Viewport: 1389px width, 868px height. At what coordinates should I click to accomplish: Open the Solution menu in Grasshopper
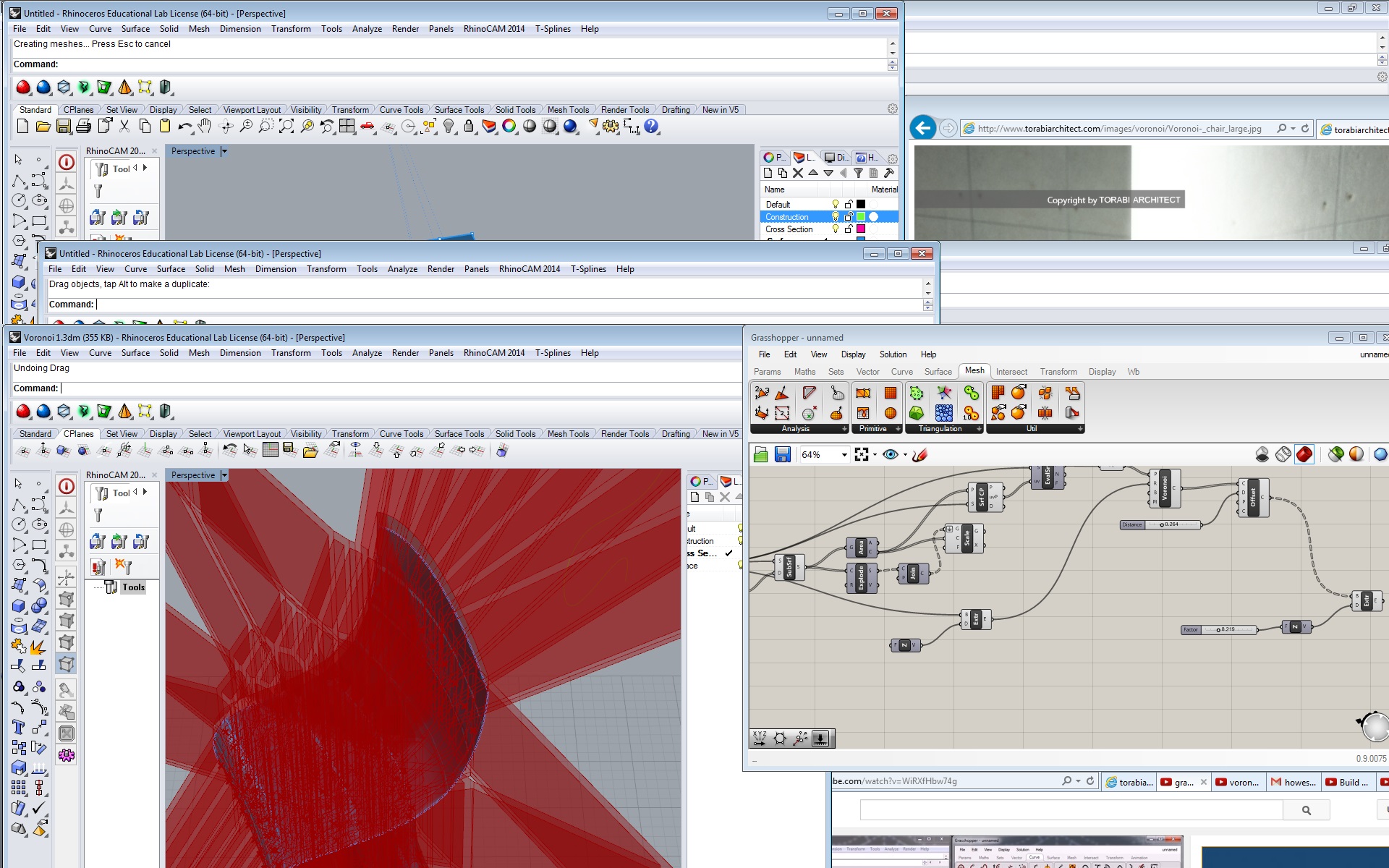pyautogui.click(x=892, y=354)
